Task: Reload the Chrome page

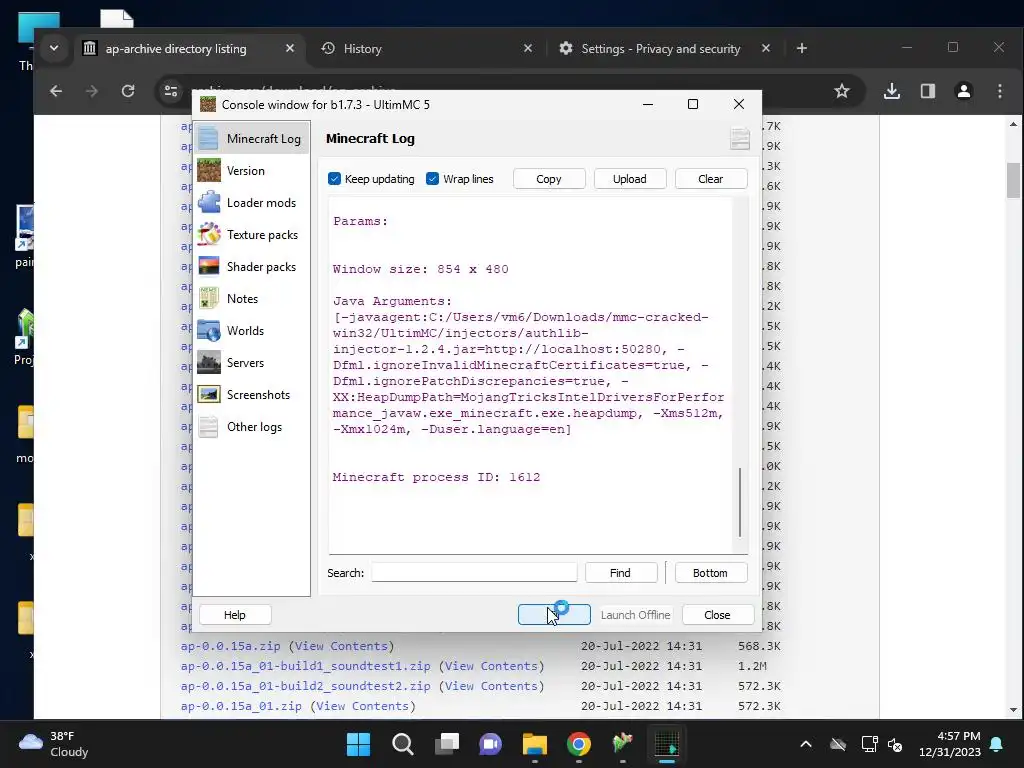Action: 128,91
